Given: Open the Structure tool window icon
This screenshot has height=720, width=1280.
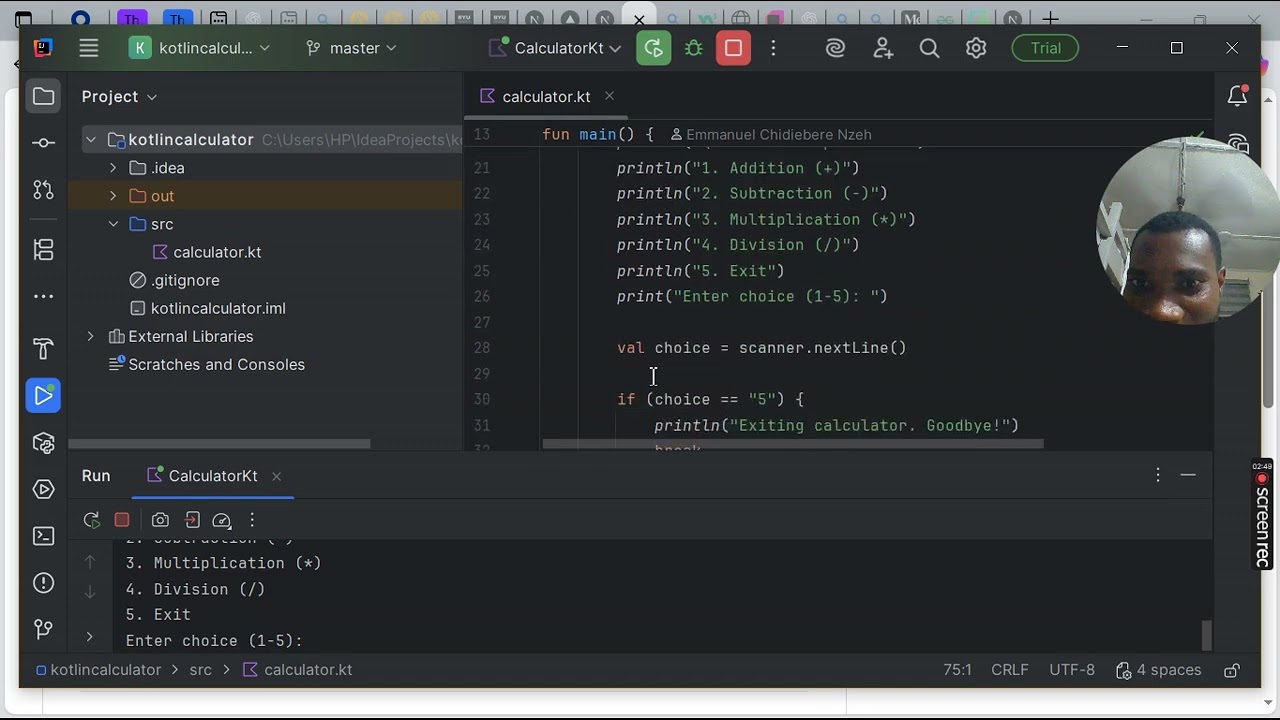Looking at the screenshot, I should [43, 249].
